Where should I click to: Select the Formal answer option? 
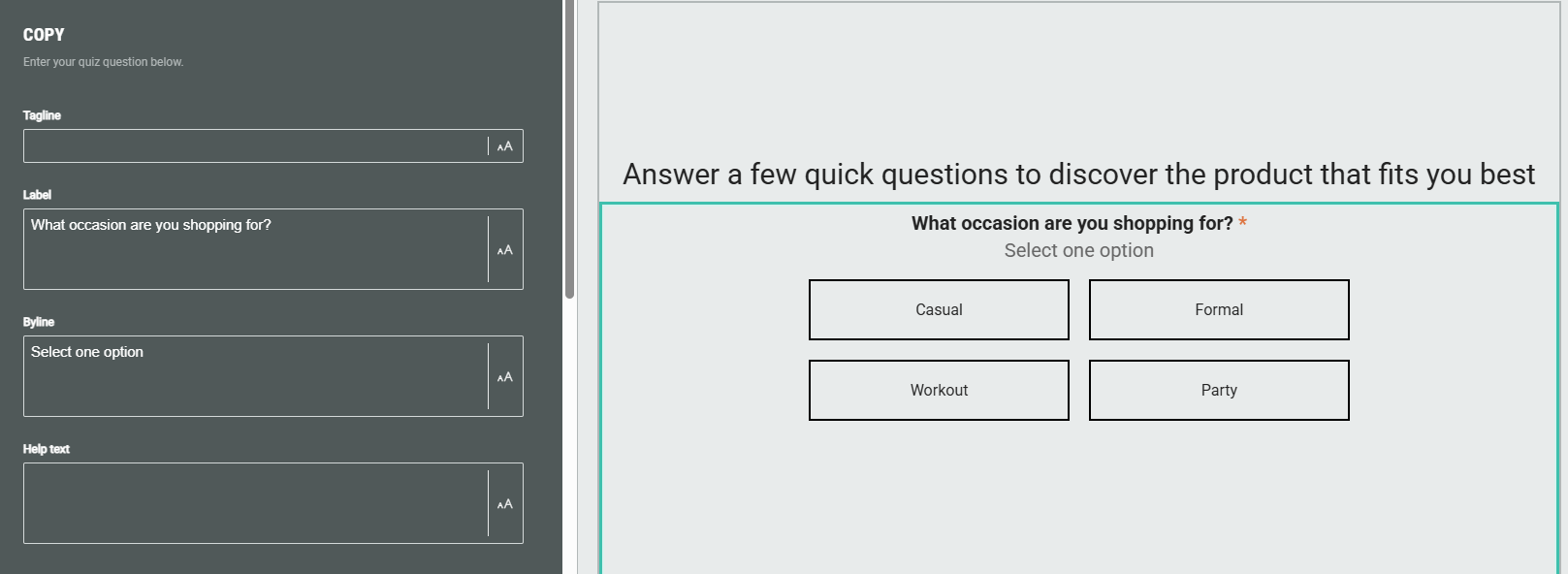1219,310
